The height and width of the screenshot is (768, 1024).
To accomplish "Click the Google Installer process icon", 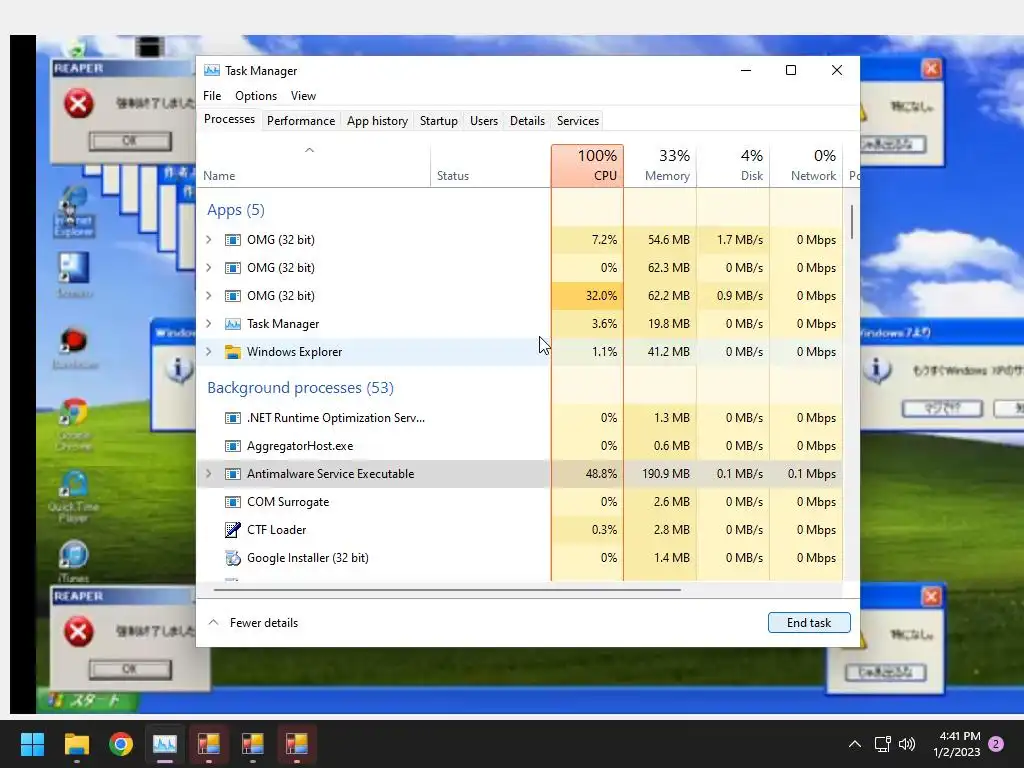I will [x=232, y=558].
